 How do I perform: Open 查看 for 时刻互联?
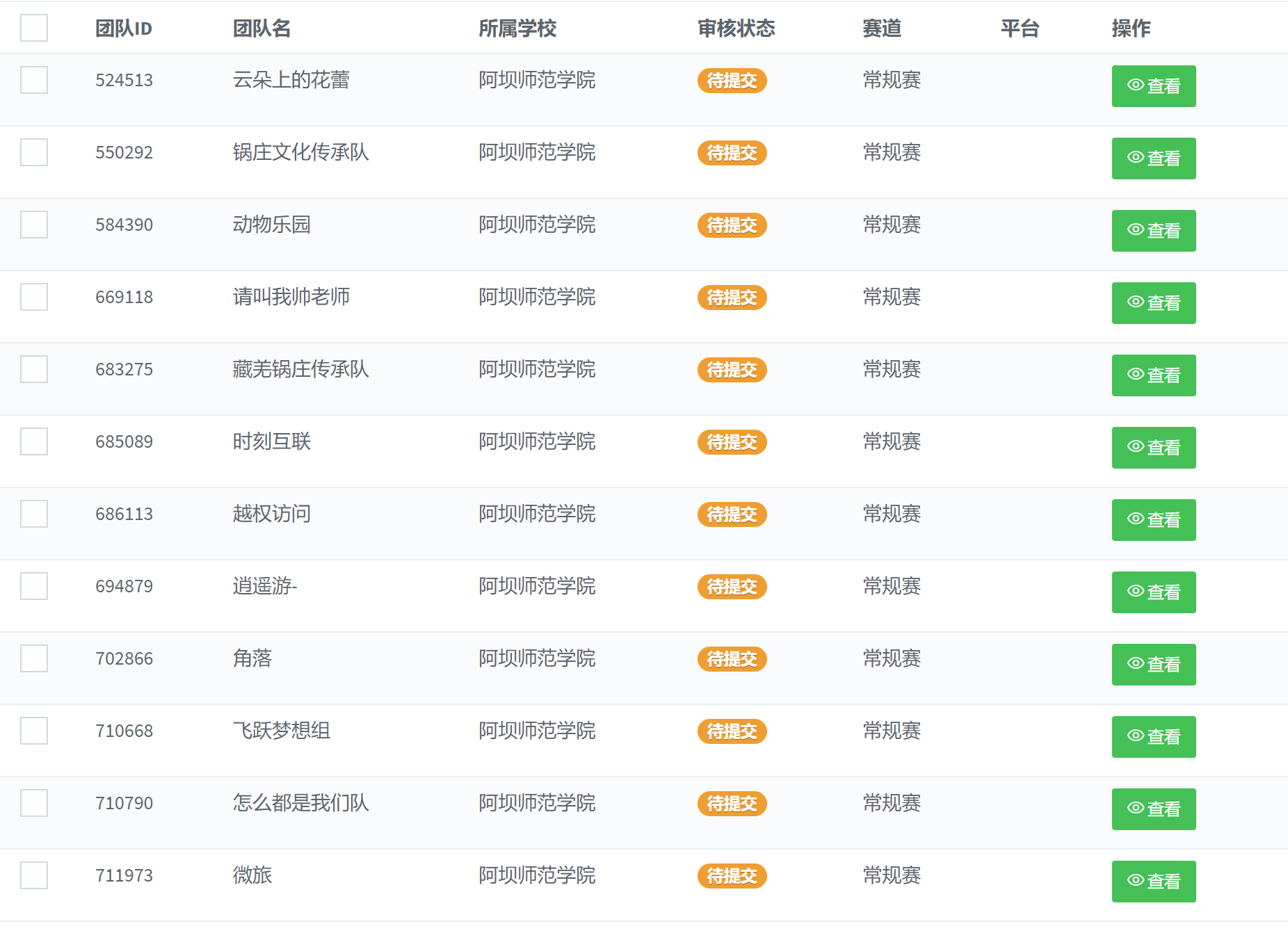pos(1154,448)
